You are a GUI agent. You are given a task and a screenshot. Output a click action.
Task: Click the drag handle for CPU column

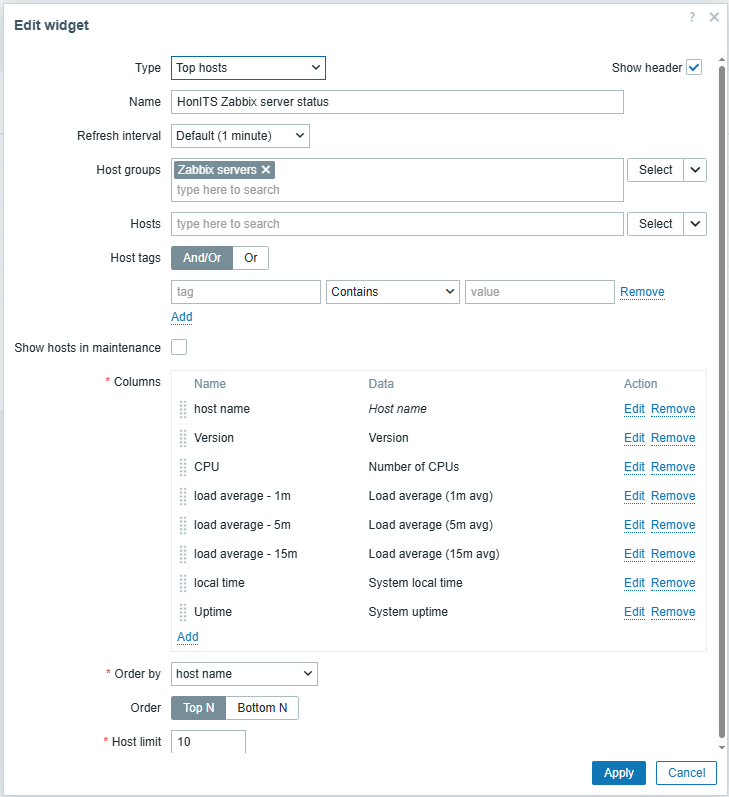point(183,467)
